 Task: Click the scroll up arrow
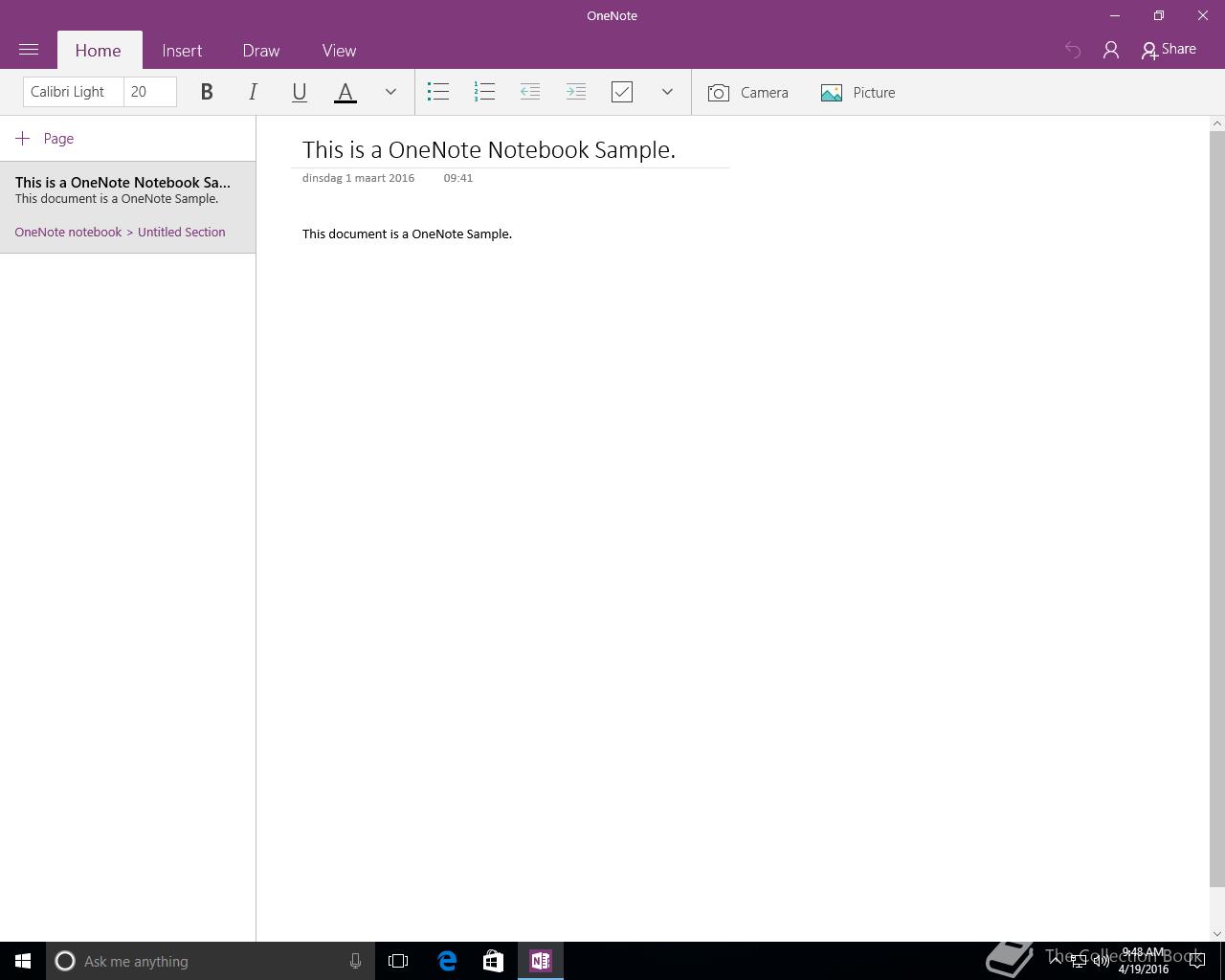click(1217, 123)
